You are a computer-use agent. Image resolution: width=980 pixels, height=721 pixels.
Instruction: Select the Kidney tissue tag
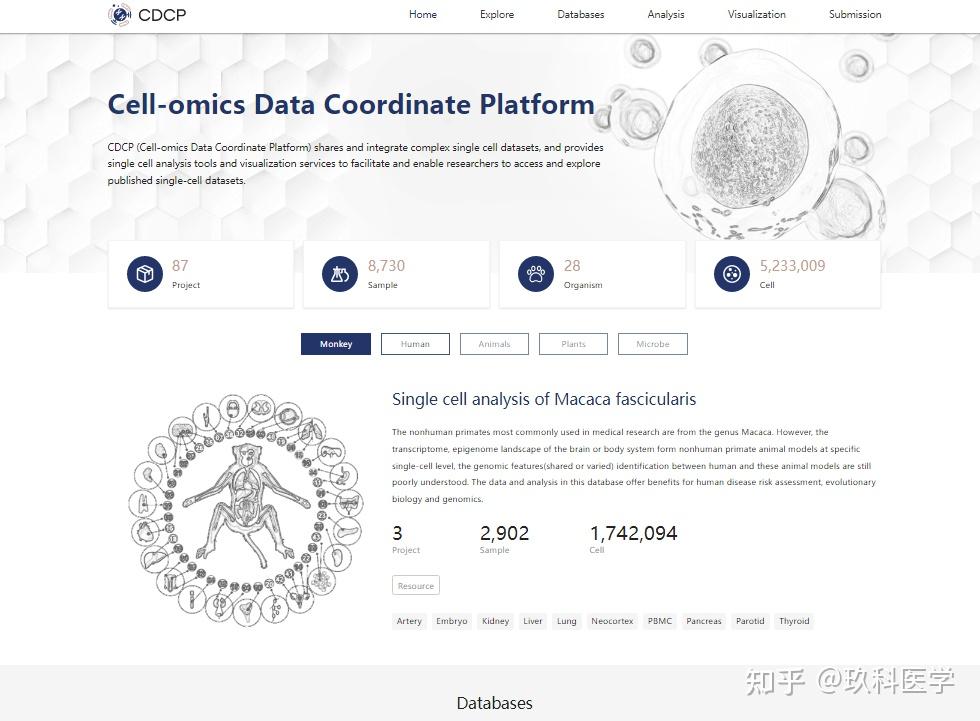495,620
